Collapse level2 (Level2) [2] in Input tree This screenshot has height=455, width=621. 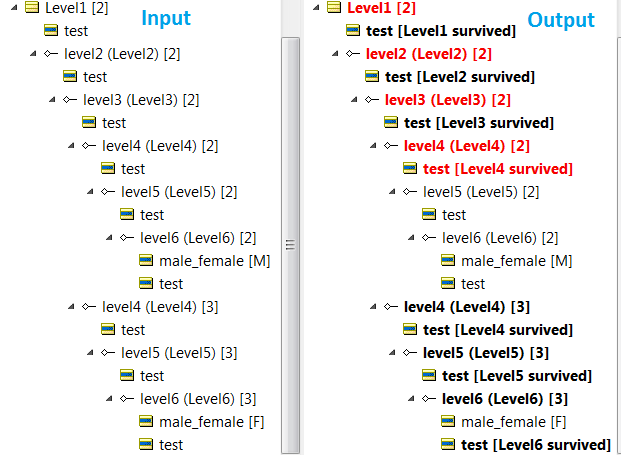(x=33, y=53)
